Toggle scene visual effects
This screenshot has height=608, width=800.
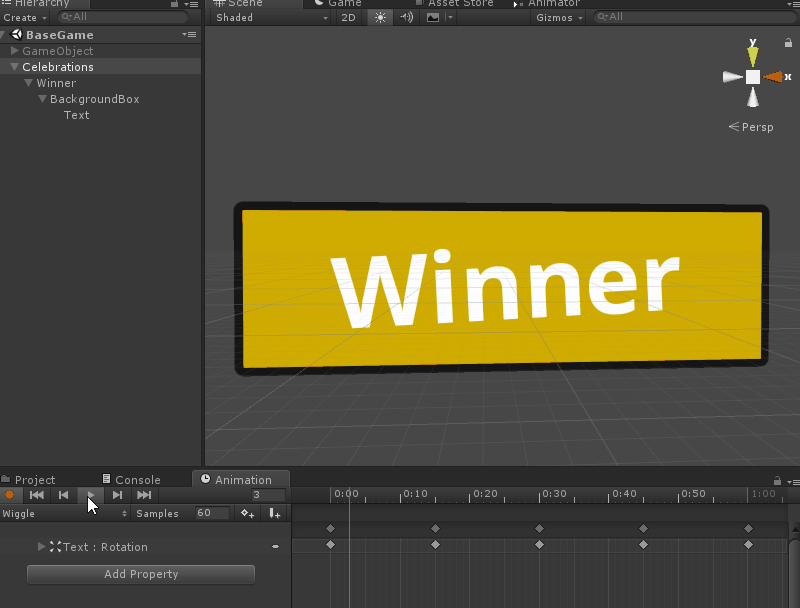point(432,17)
